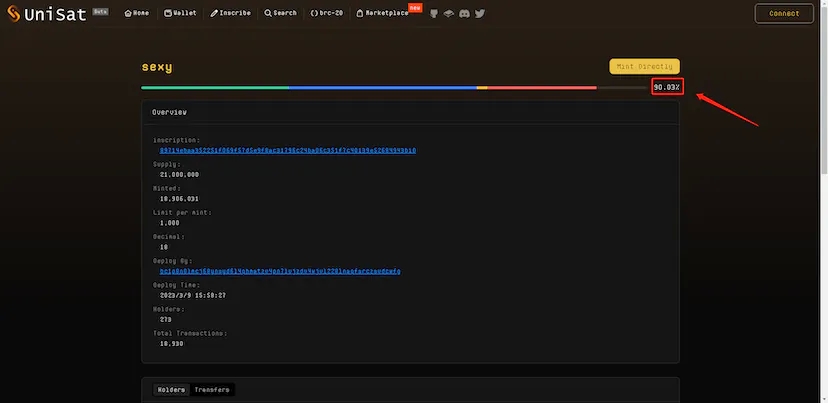Open the GitHub icon link
Screen dimensions: 828x403
432,13
